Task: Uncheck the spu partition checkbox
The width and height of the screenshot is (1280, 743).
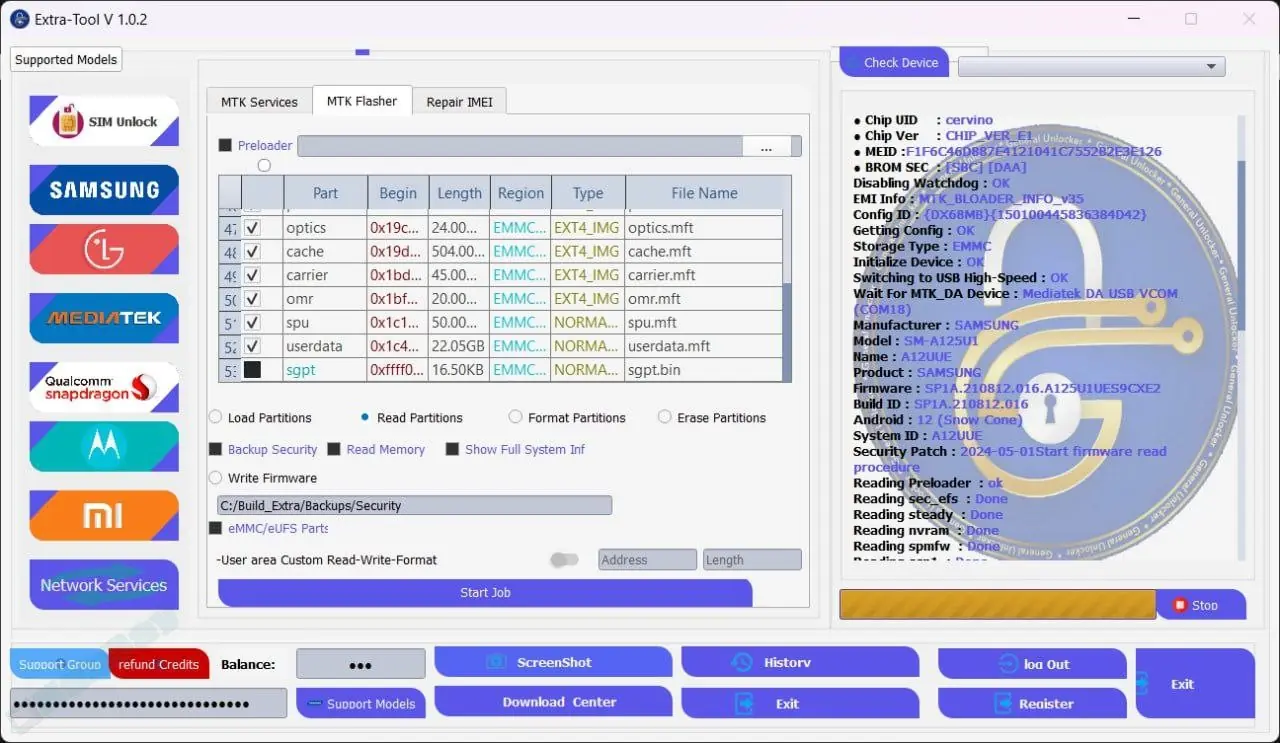Action: click(x=253, y=322)
